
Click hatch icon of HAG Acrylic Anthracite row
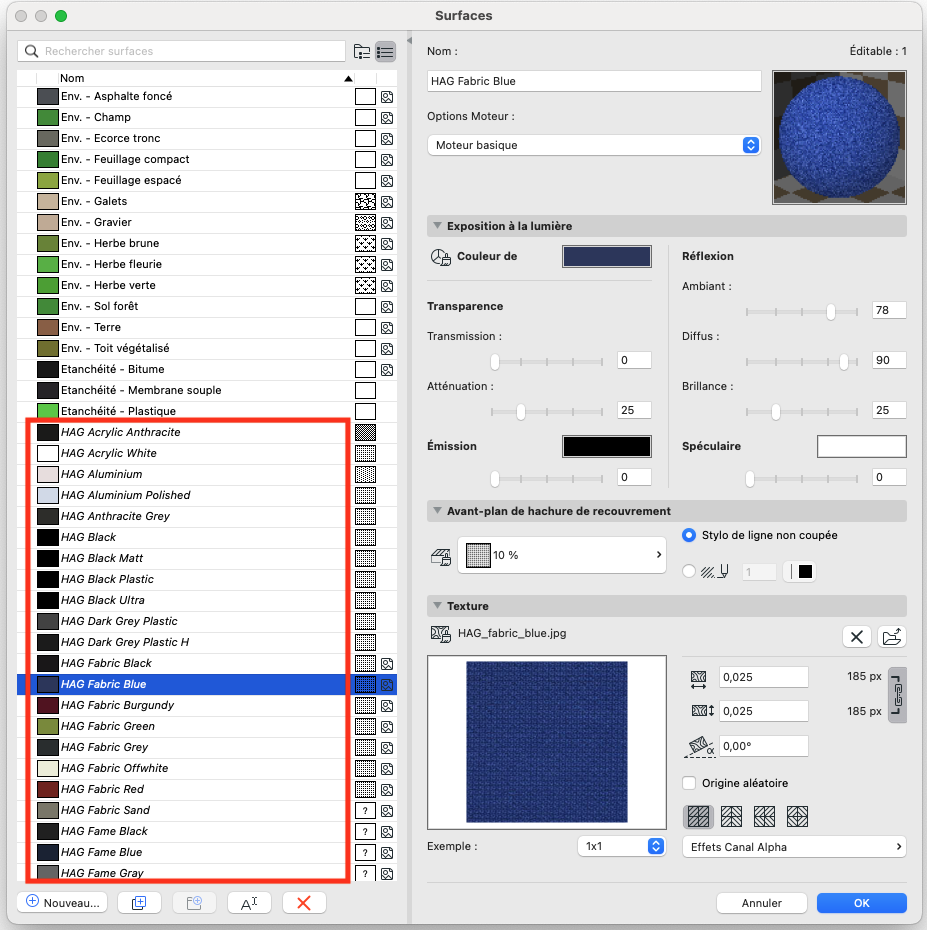[x=365, y=432]
